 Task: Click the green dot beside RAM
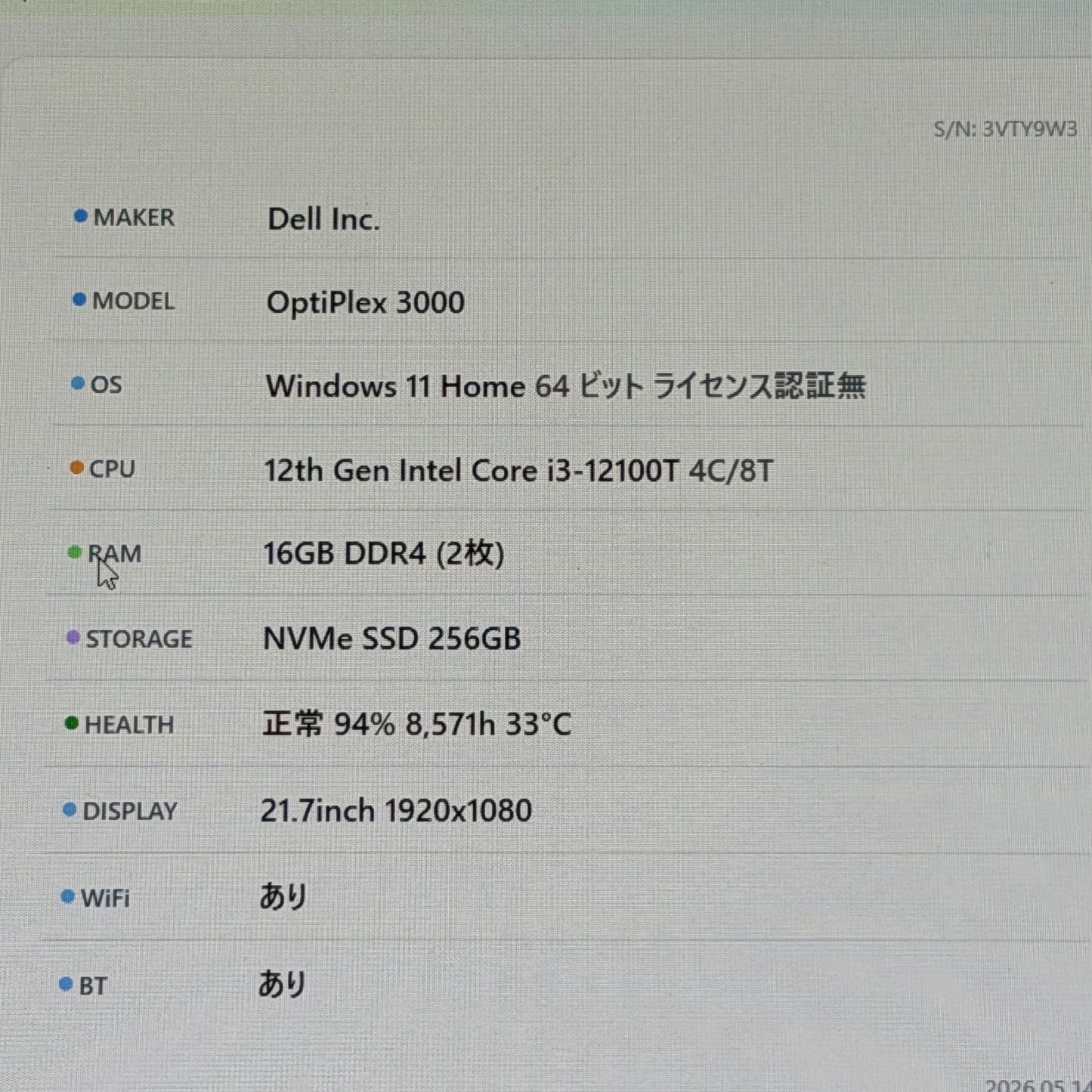click(75, 552)
